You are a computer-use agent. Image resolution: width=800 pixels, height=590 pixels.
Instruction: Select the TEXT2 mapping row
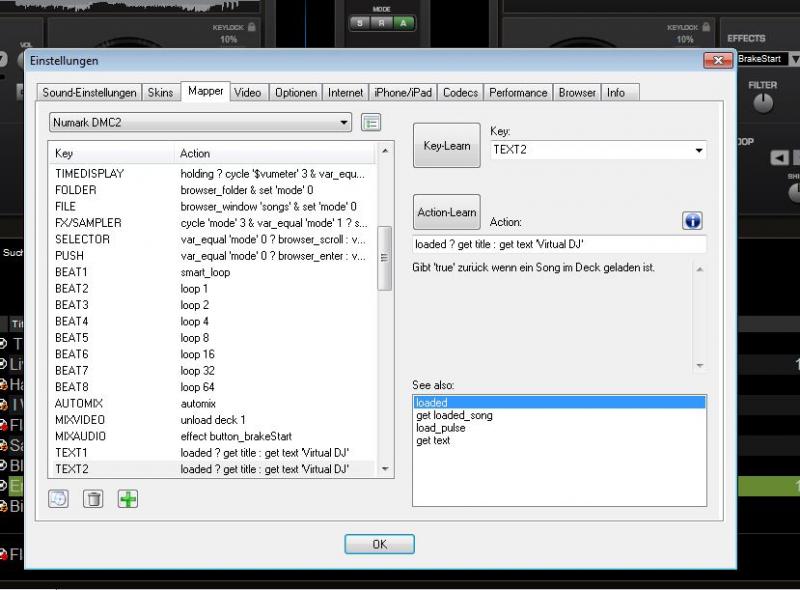tap(212, 469)
